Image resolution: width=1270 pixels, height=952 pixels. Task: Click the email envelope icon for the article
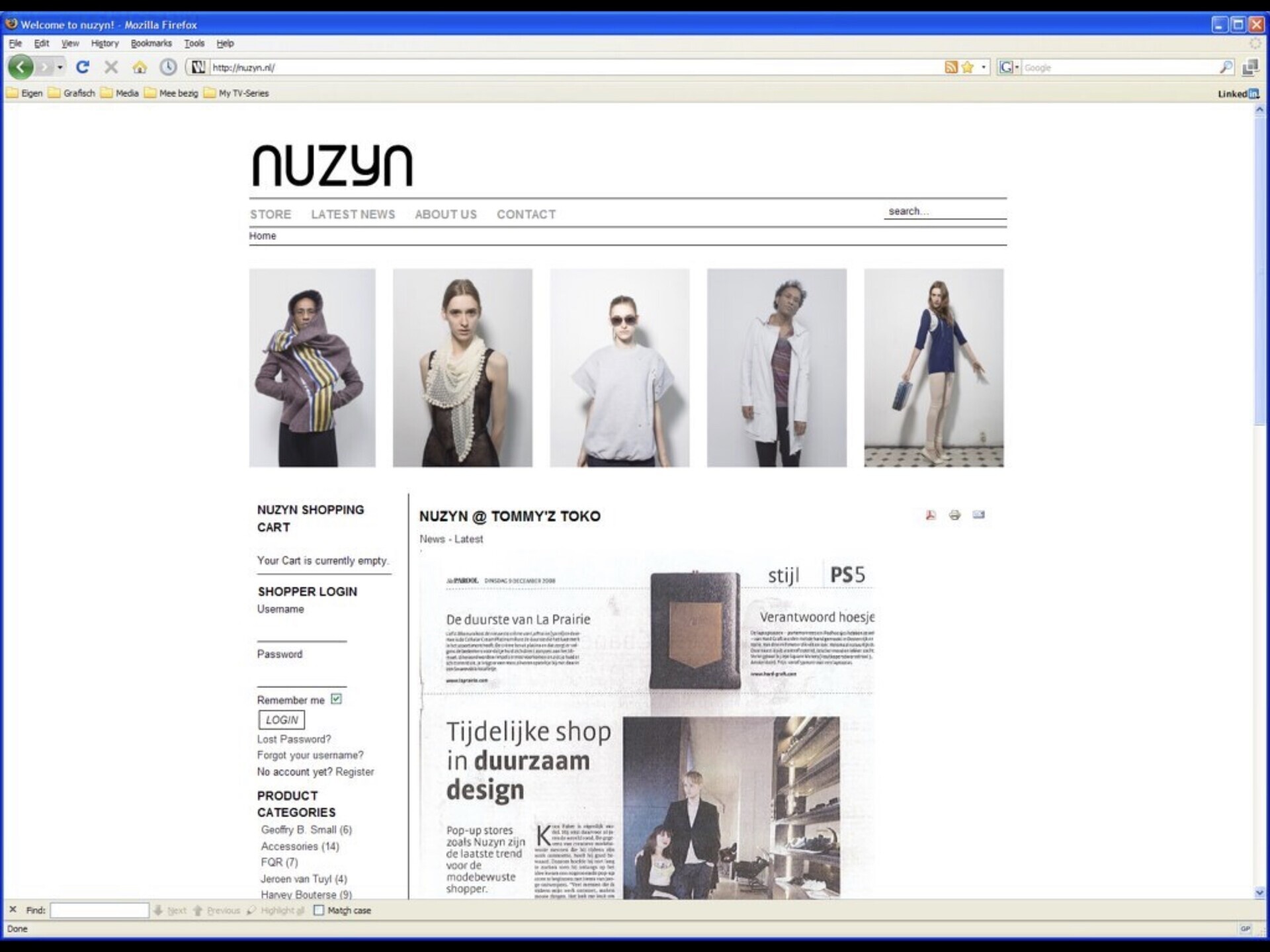pyautogui.click(x=978, y=515)
